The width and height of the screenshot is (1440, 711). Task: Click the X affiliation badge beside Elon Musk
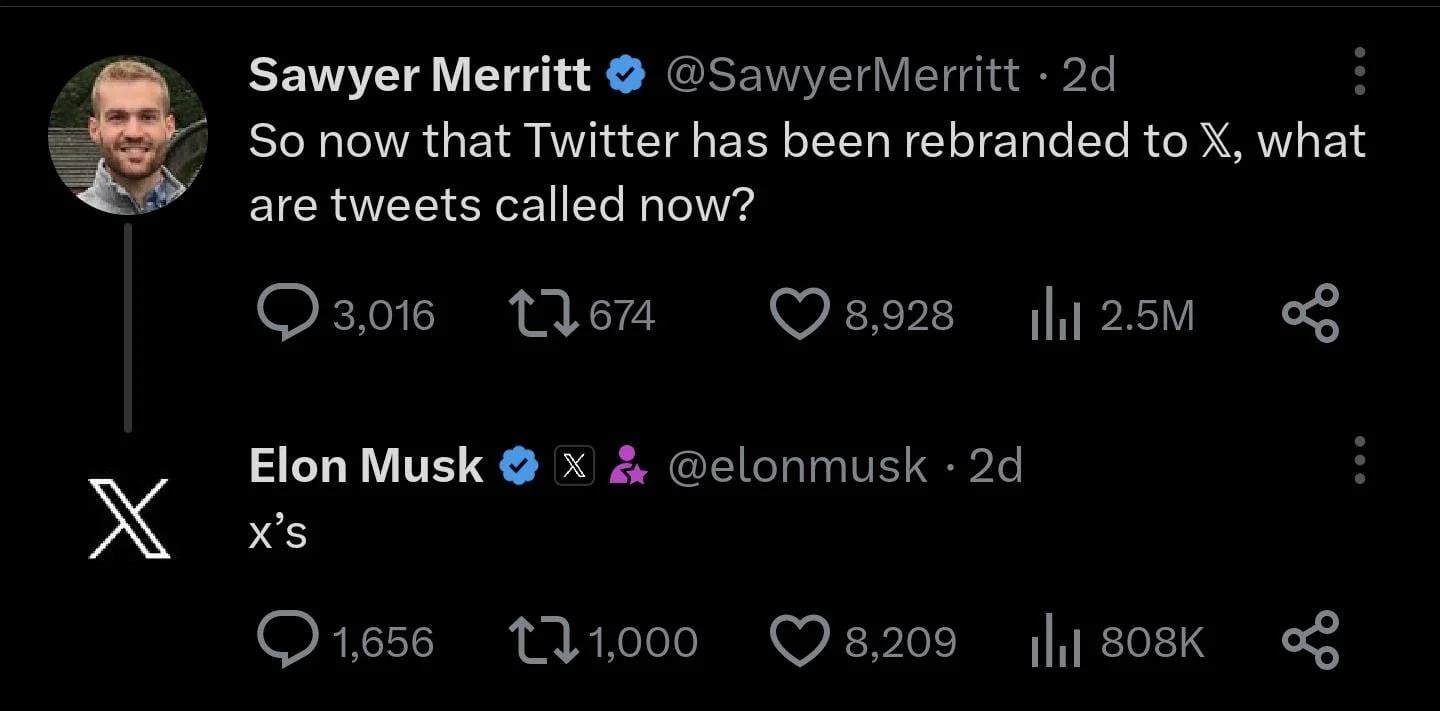coord(574,466)
